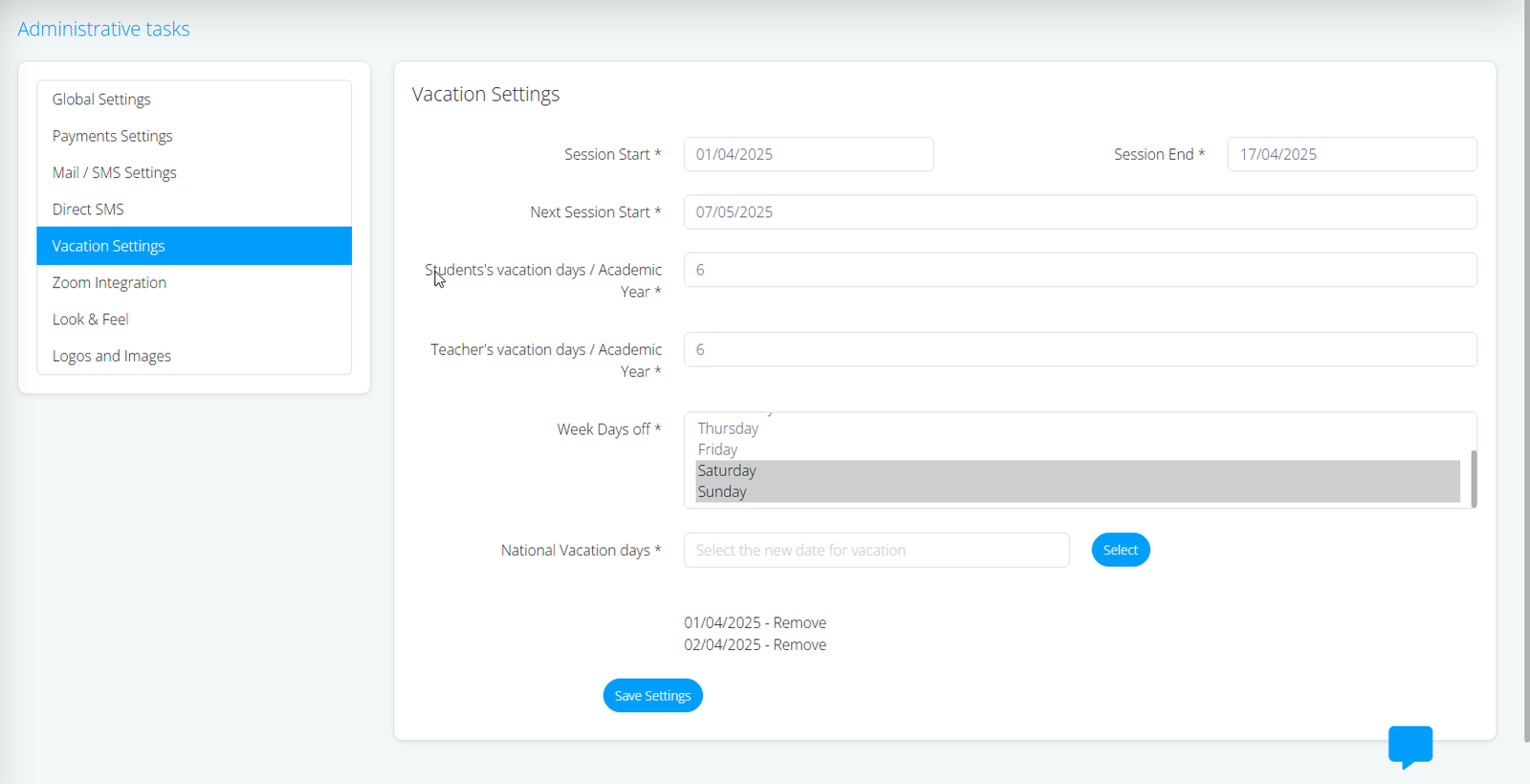Open Logos and Images settings
1530x784 pixels.
click(x=111, y=356)
